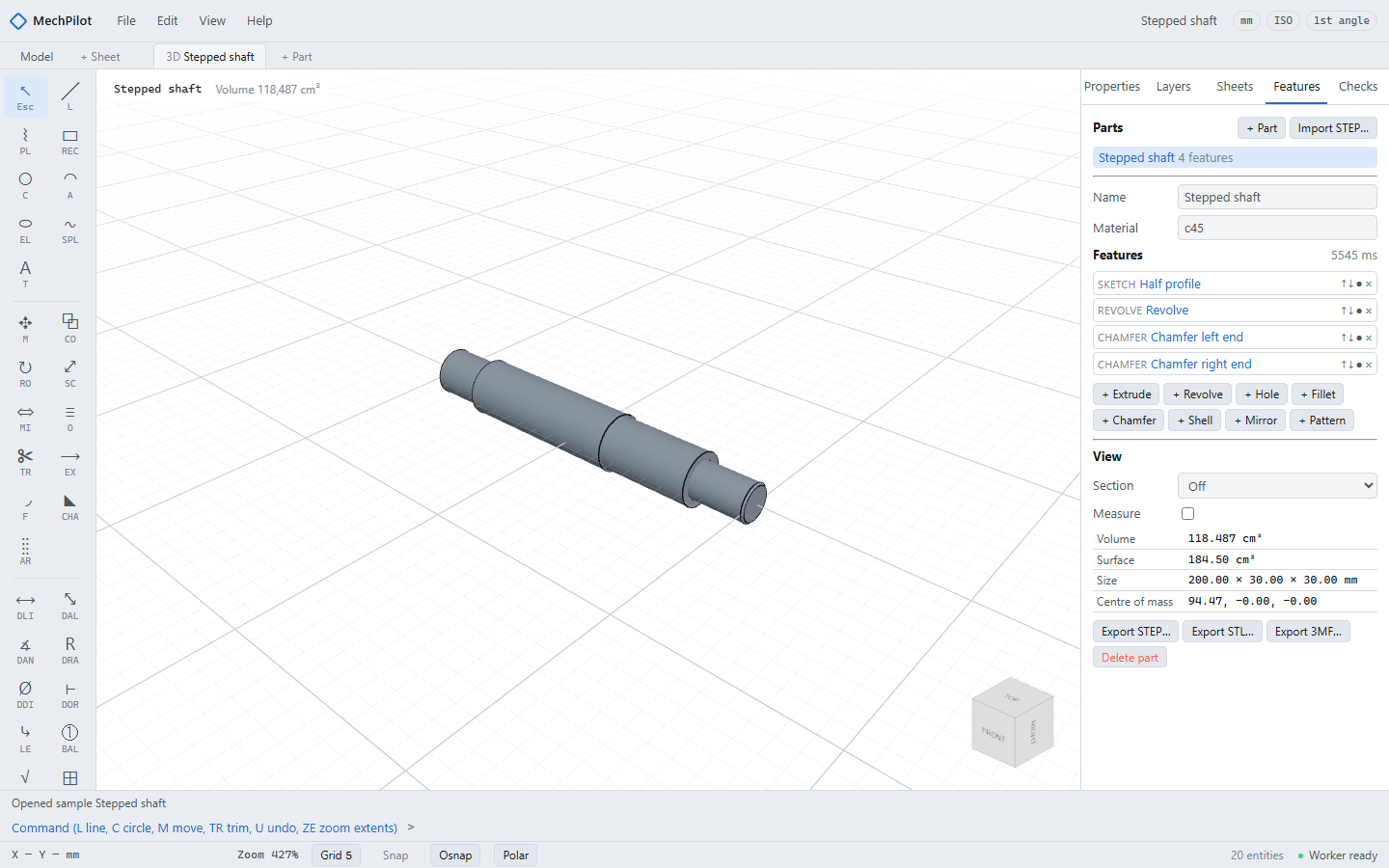Toggle Snap in status bar
Screen dimensions: 1389x868
(395, 855)
